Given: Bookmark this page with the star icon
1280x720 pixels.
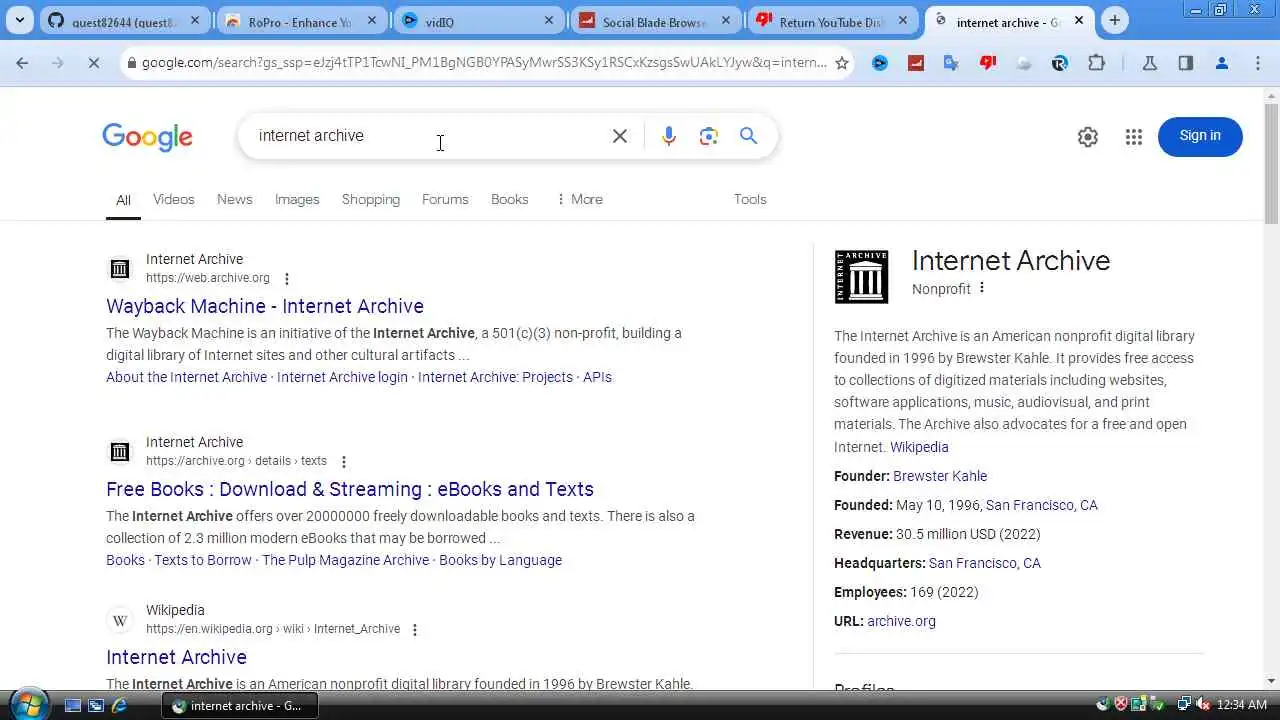Looking at the screenshot, I should click(842, 63).
